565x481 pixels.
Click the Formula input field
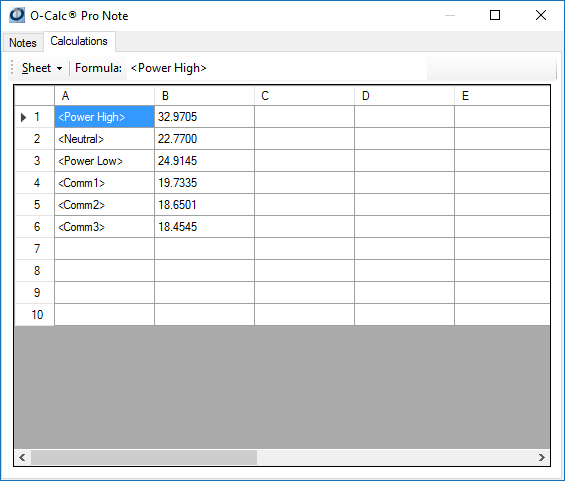(x=277, y=68)
